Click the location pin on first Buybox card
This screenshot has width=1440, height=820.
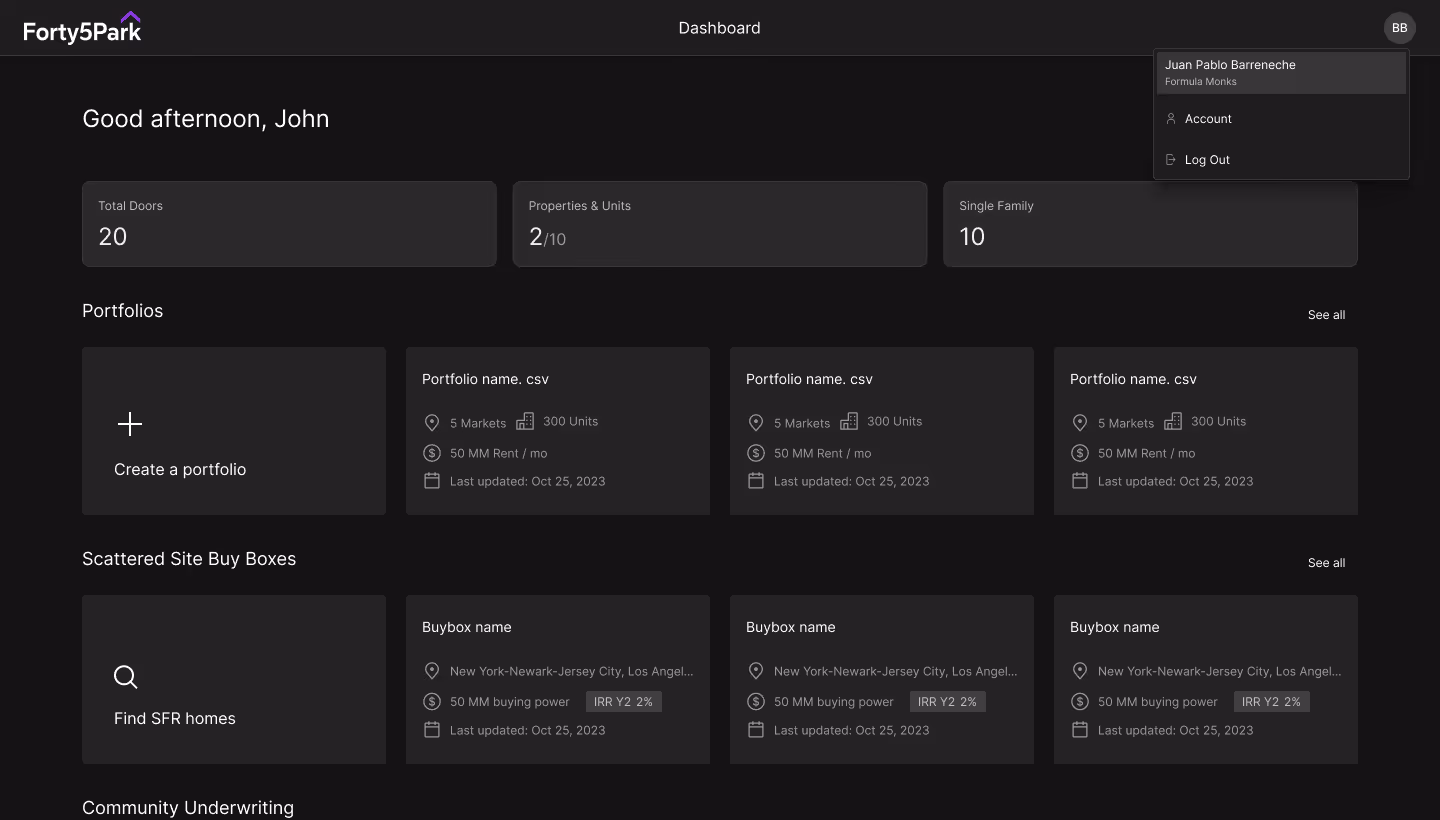pos(432,671)
